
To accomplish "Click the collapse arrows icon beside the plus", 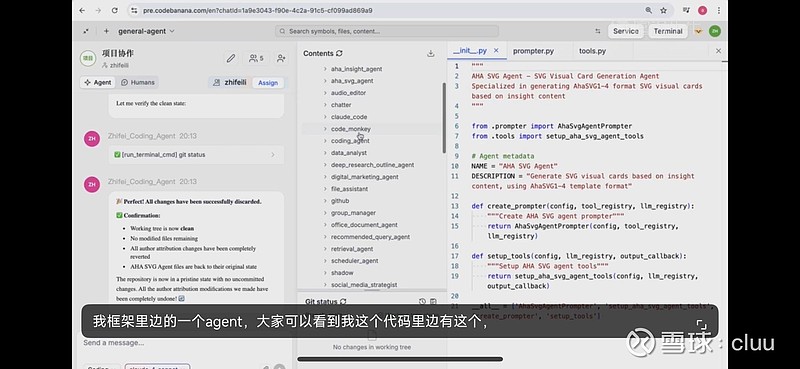I will (86, 31).
